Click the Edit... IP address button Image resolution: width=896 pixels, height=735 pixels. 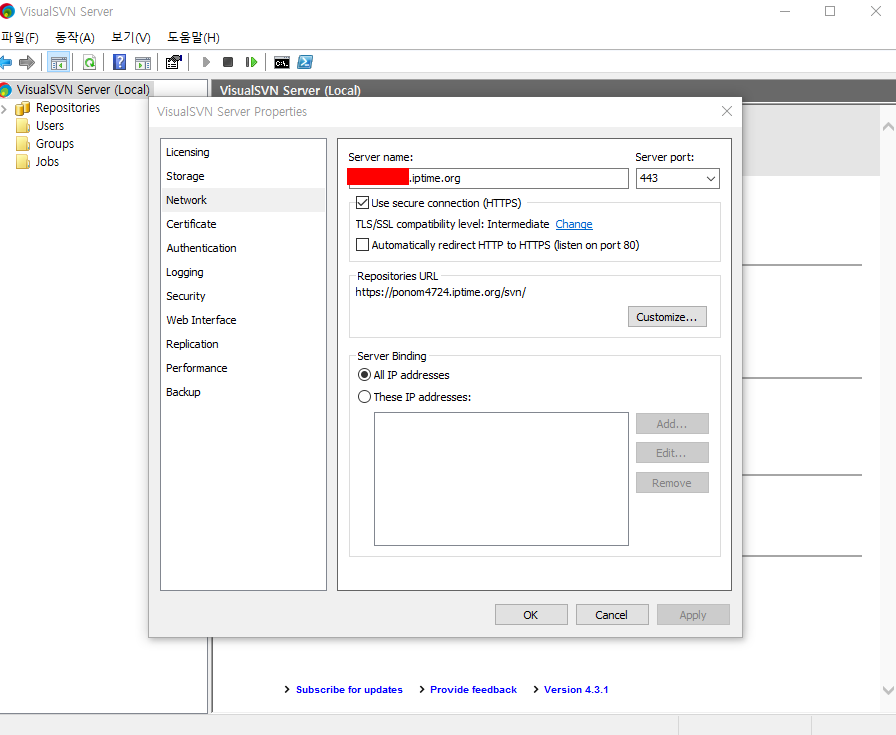(x=672, y=453)
